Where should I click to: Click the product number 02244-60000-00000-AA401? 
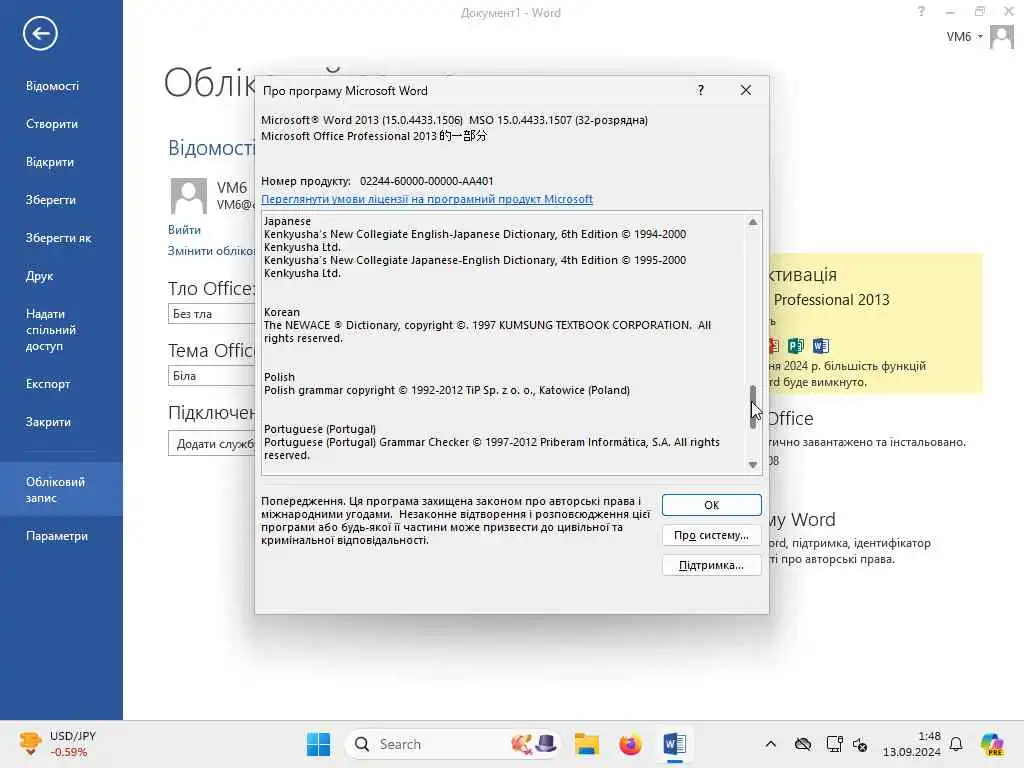coord(426,181)
